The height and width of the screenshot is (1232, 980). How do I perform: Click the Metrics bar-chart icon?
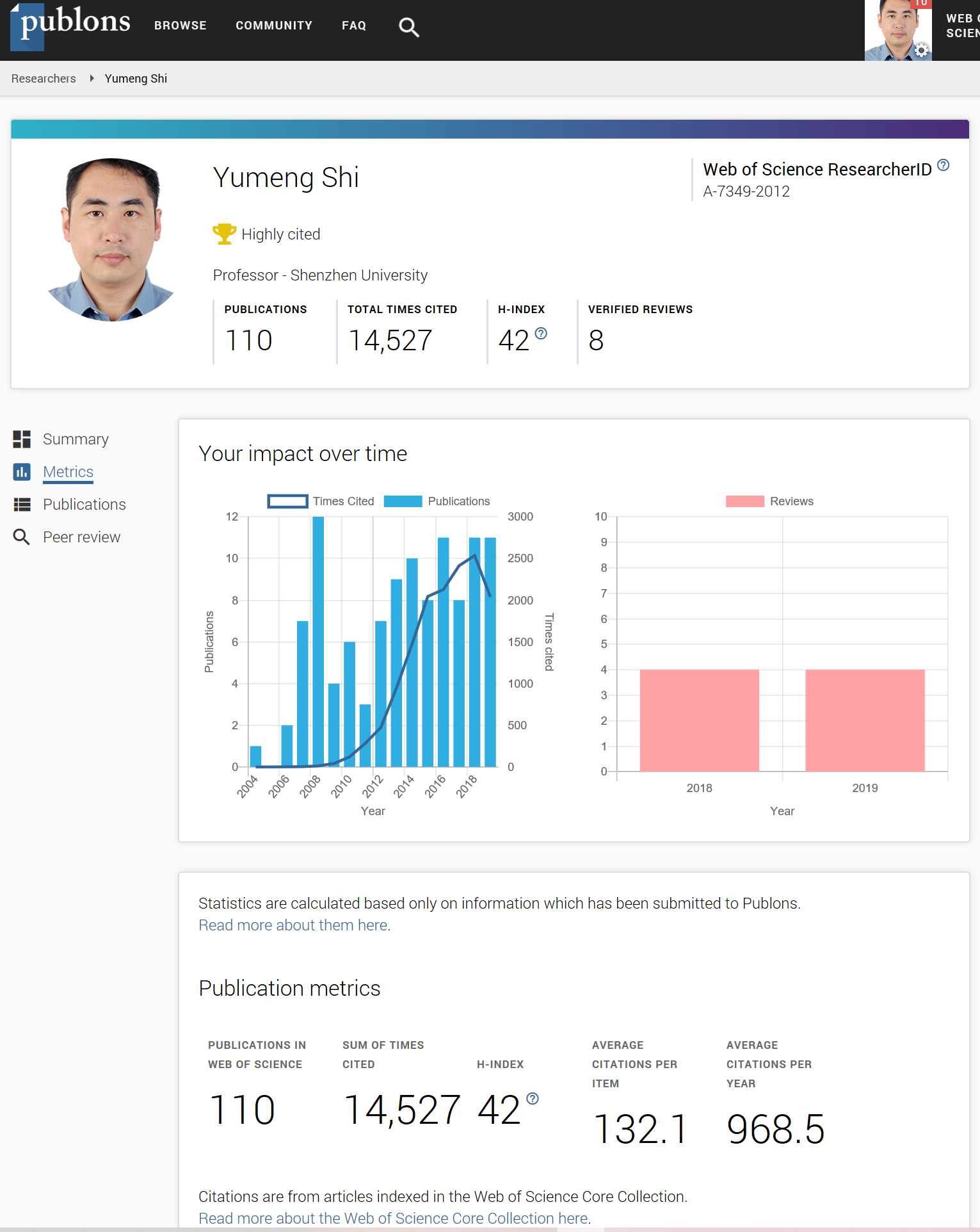click(x=22, y=472)
